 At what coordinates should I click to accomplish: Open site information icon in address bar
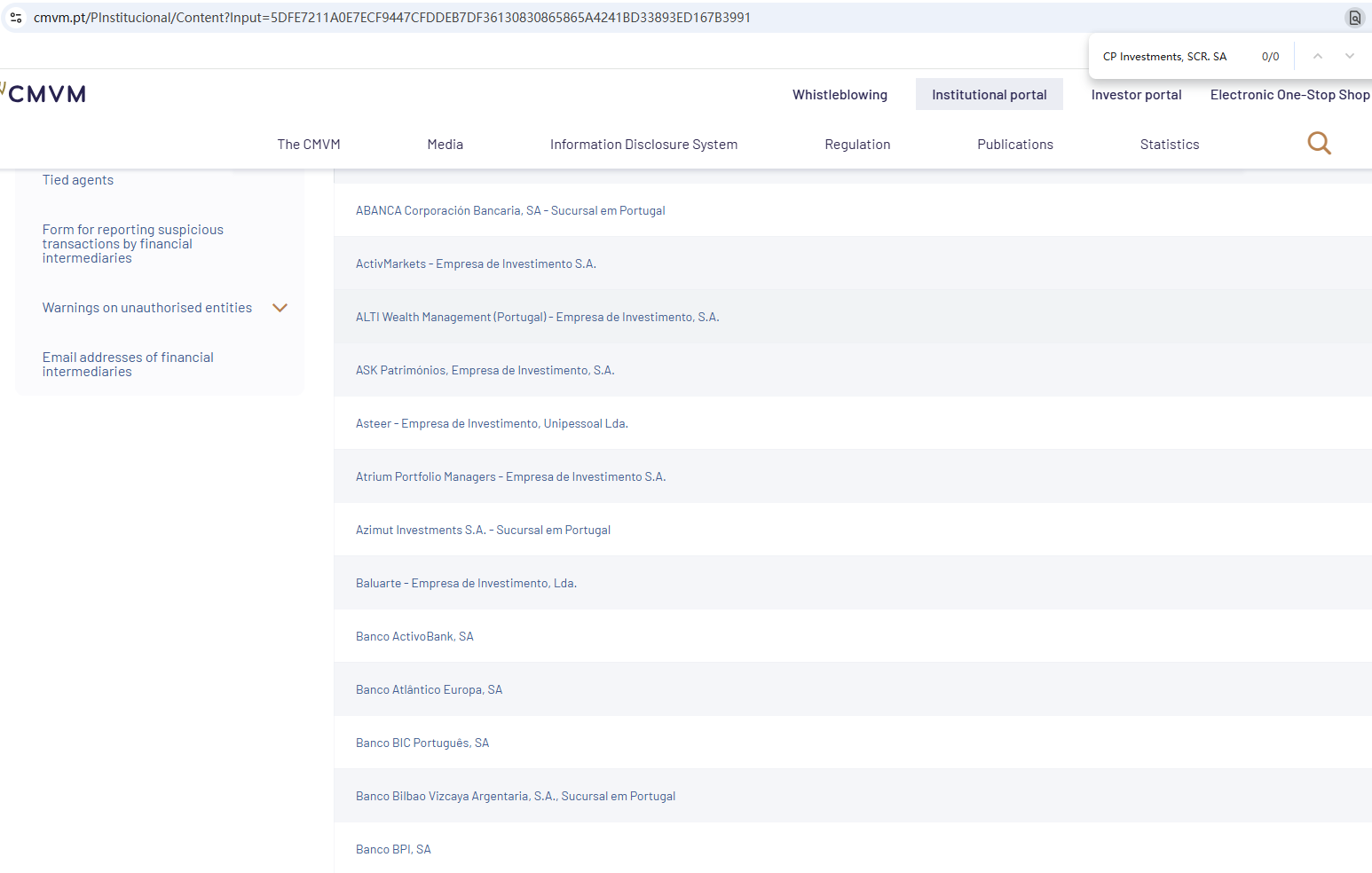16,18
